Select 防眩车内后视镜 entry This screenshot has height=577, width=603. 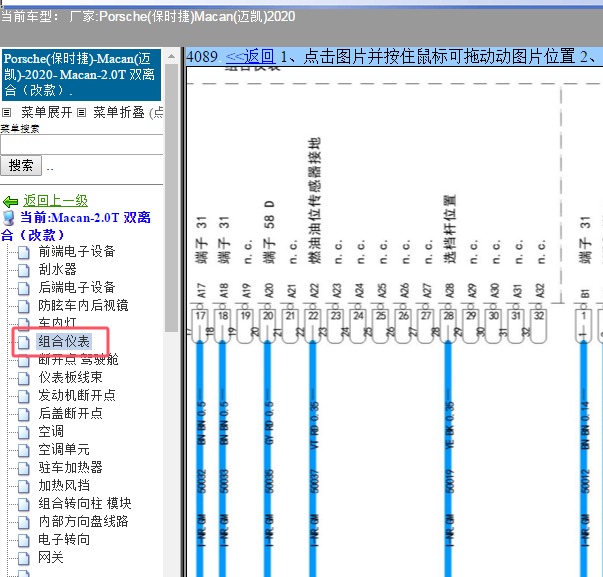coord(83,305)
